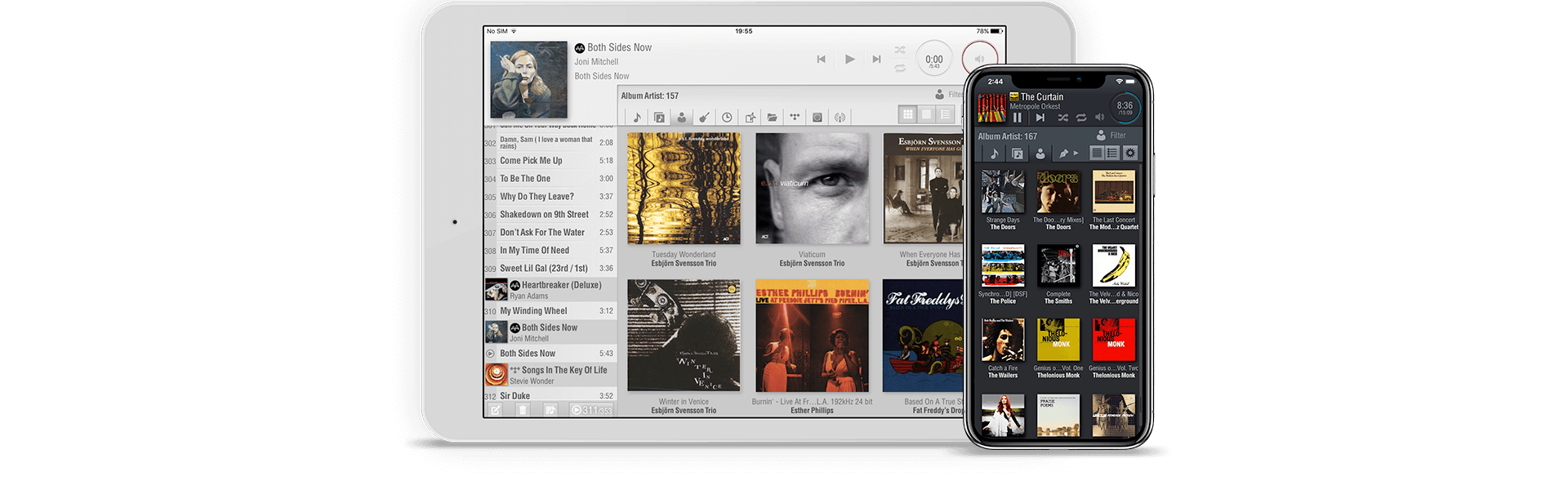Open the recently added clock tab
Viewport: 1568px width, 503px height.
coord(727,118)
